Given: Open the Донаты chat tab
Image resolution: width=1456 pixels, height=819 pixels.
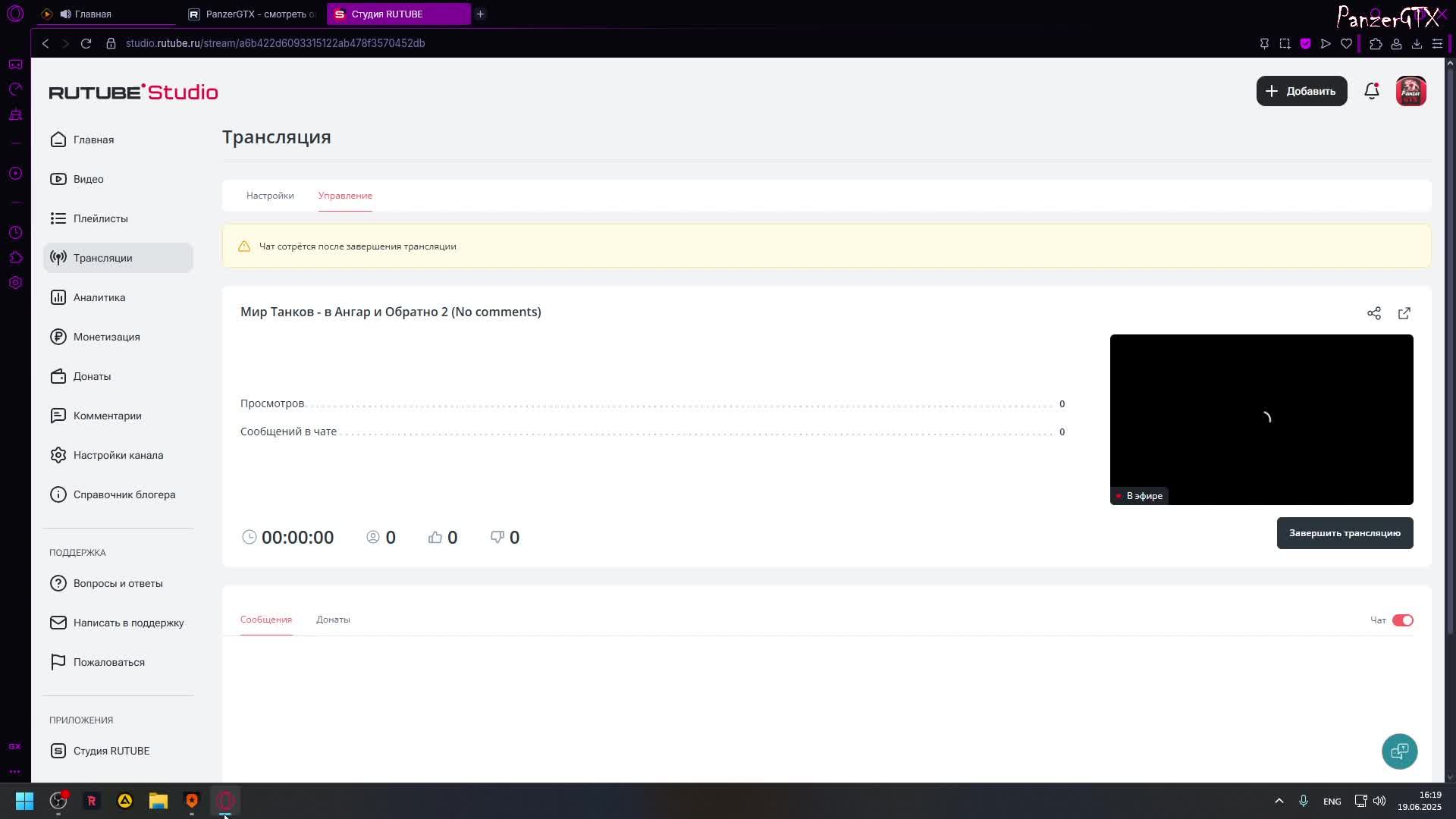Looking at the screenshot, I should click(x=333, y=620).
